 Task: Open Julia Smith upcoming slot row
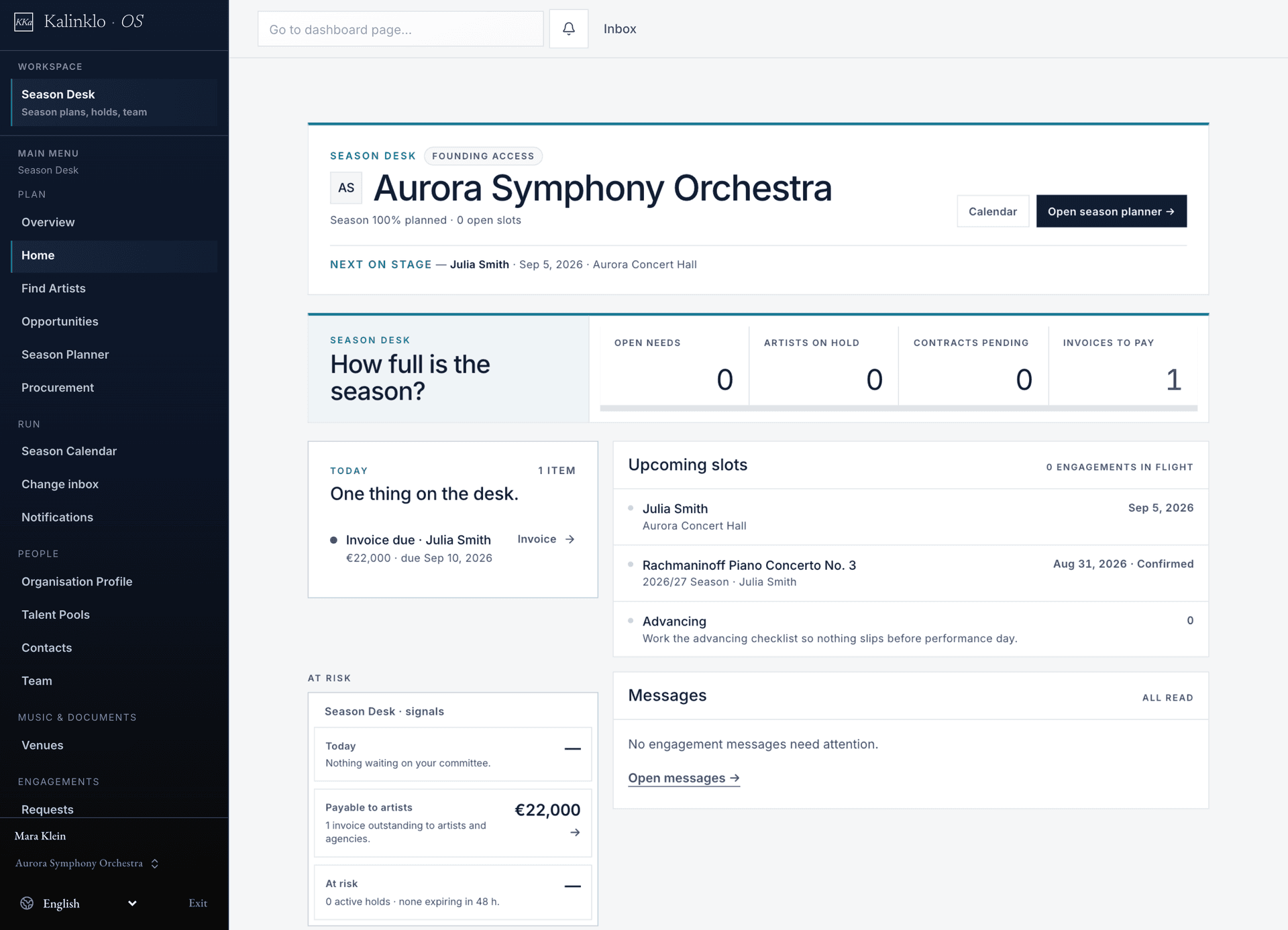pyautogui.click(x=910, y=517)
